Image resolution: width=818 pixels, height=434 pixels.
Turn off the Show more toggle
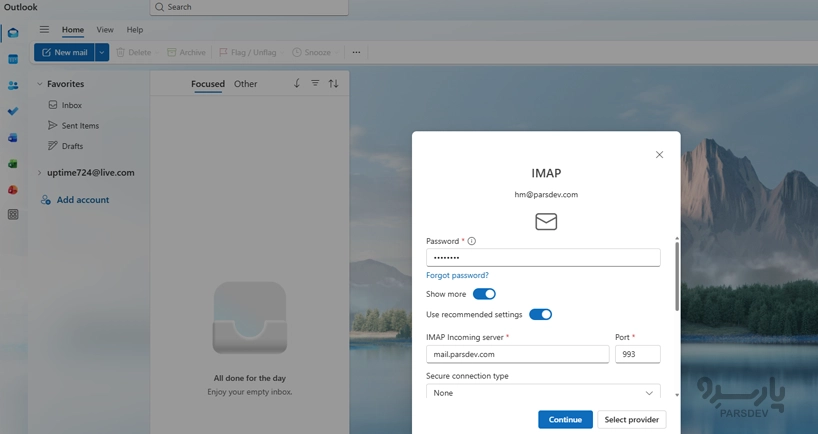[x=484, y=294]
